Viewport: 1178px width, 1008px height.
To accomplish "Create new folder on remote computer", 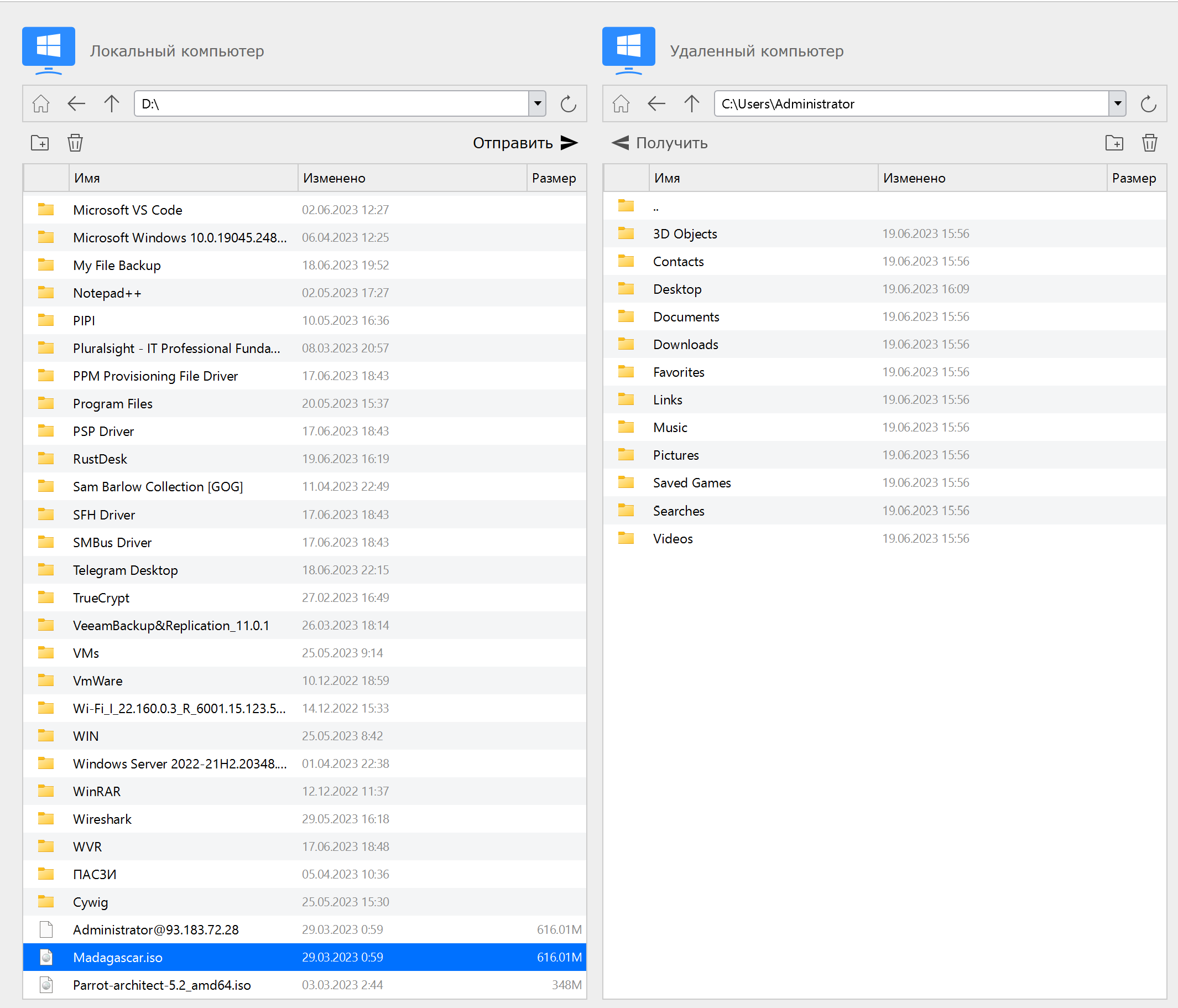I will point(1114,143).
